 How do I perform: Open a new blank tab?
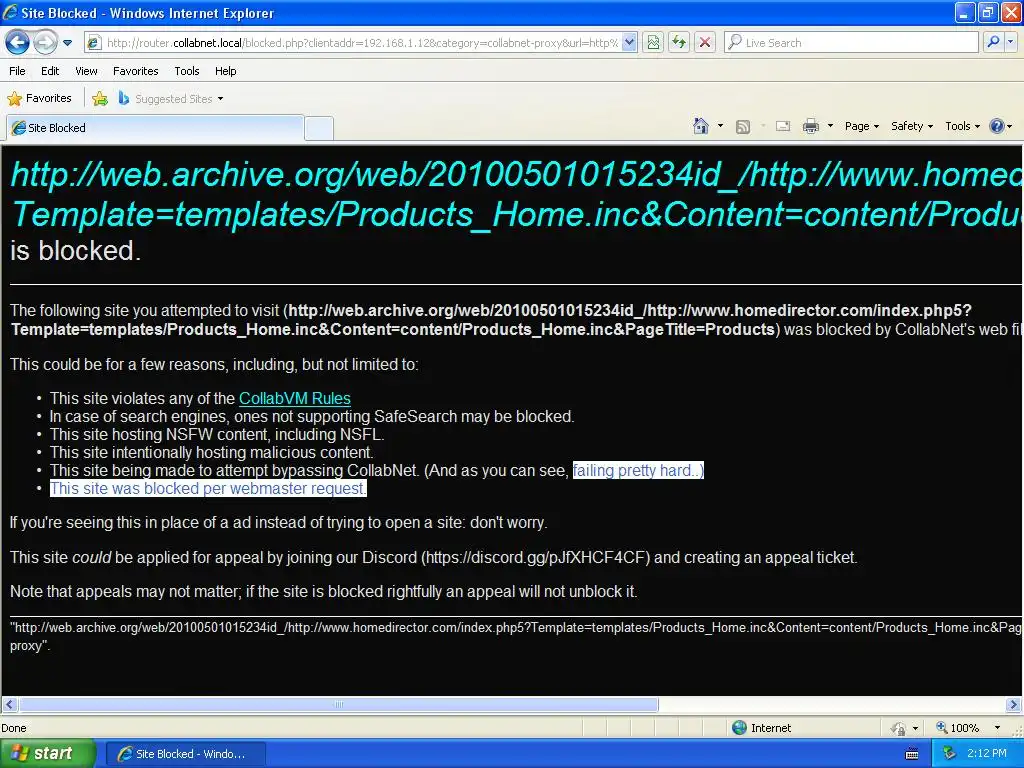coord(319,128)
